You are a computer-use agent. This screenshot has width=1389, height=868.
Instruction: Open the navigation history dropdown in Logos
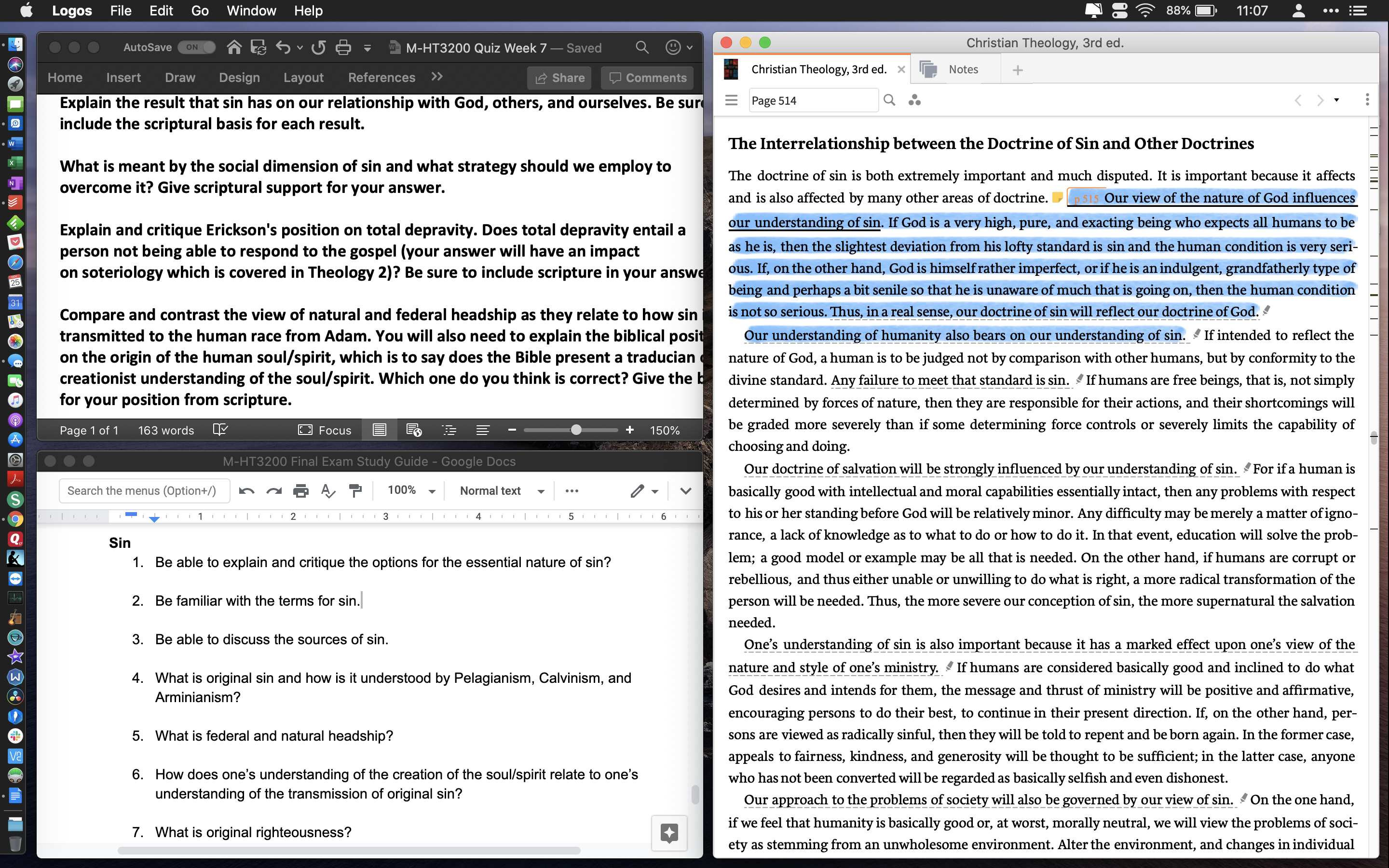1336,100
